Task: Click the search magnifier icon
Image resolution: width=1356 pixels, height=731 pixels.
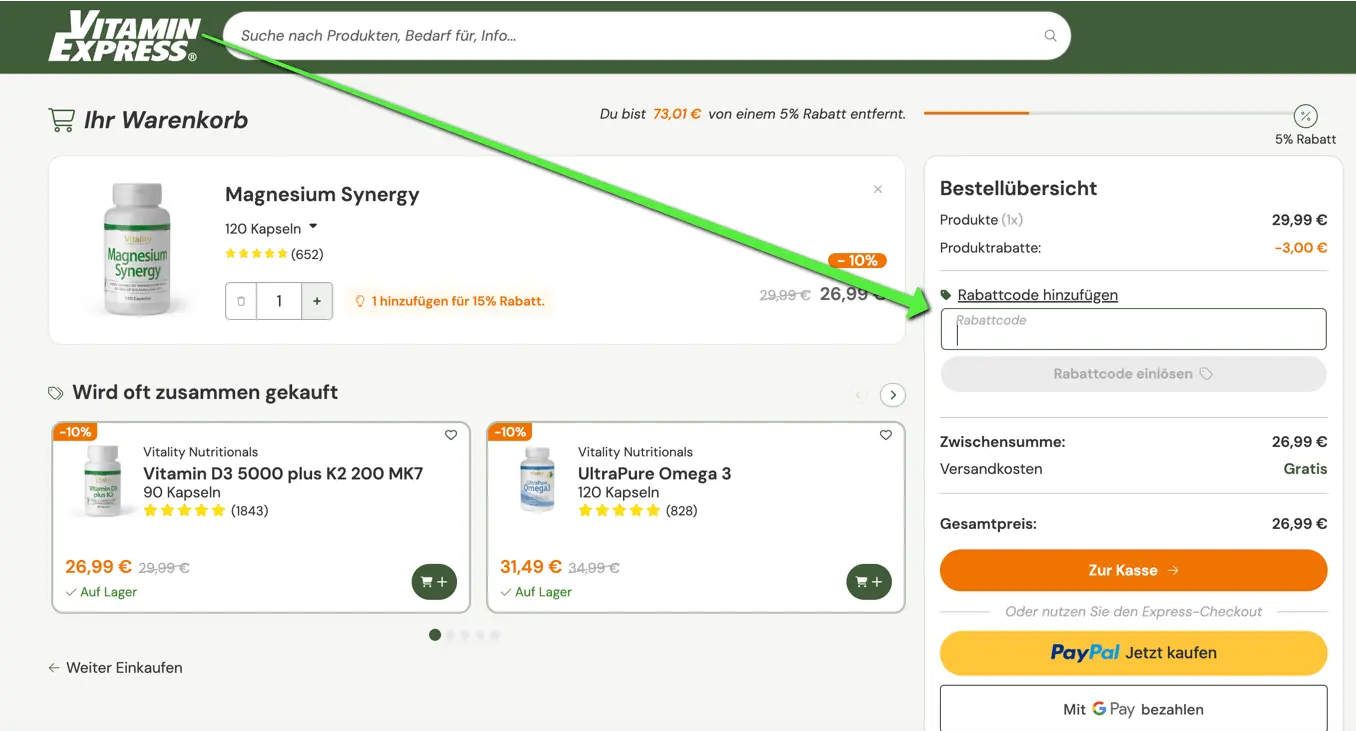Action: 1050,36
